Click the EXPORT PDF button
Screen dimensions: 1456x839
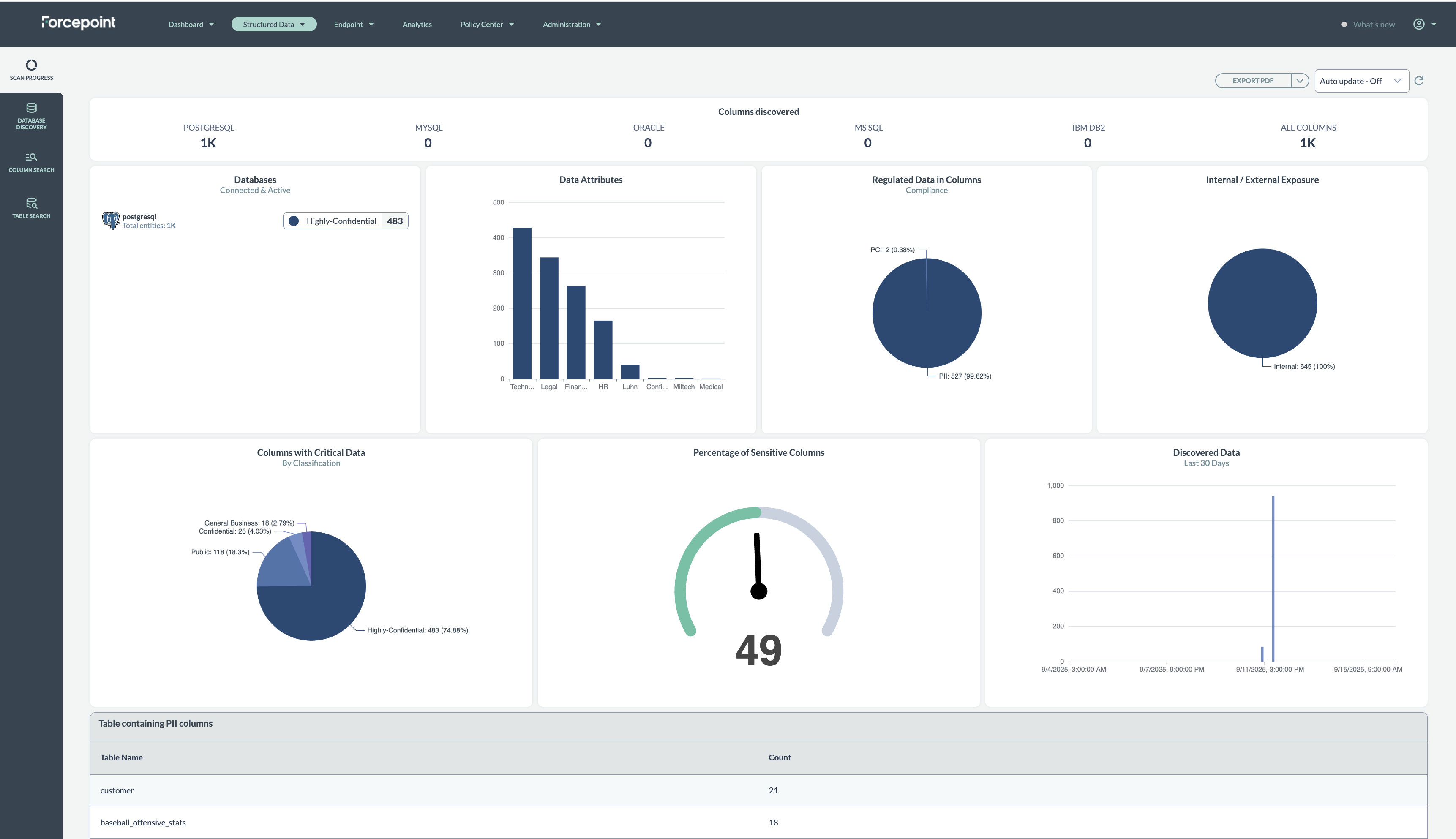(1253, 81)
